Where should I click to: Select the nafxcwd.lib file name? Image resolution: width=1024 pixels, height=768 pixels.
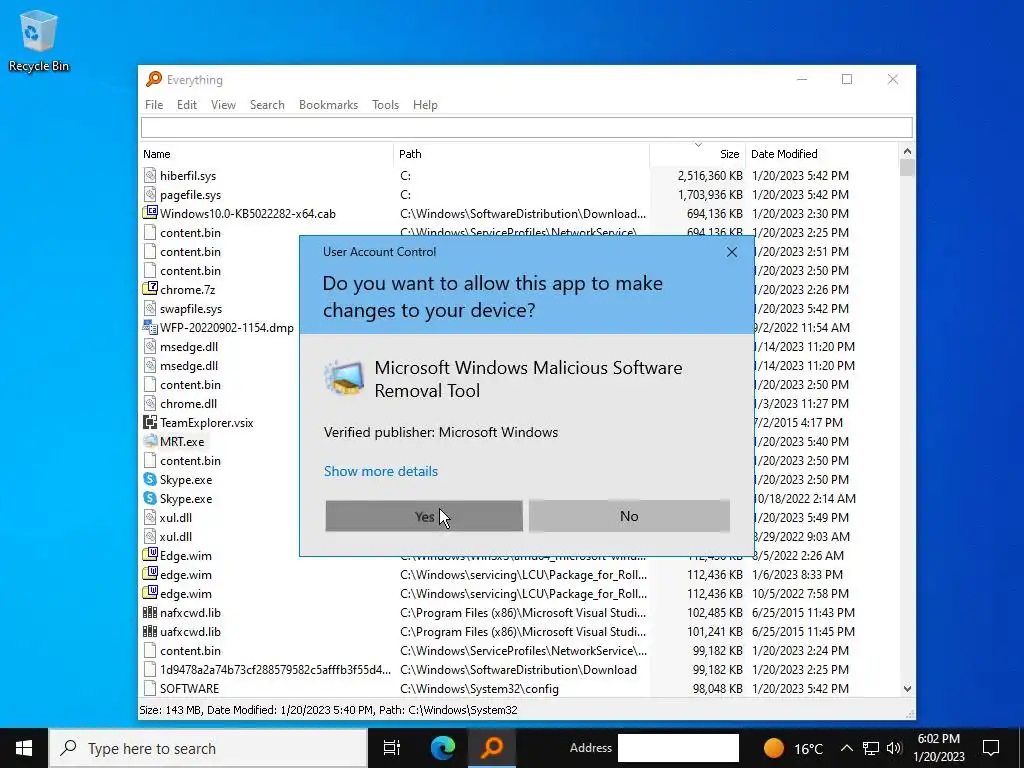[x=191, y=613]
